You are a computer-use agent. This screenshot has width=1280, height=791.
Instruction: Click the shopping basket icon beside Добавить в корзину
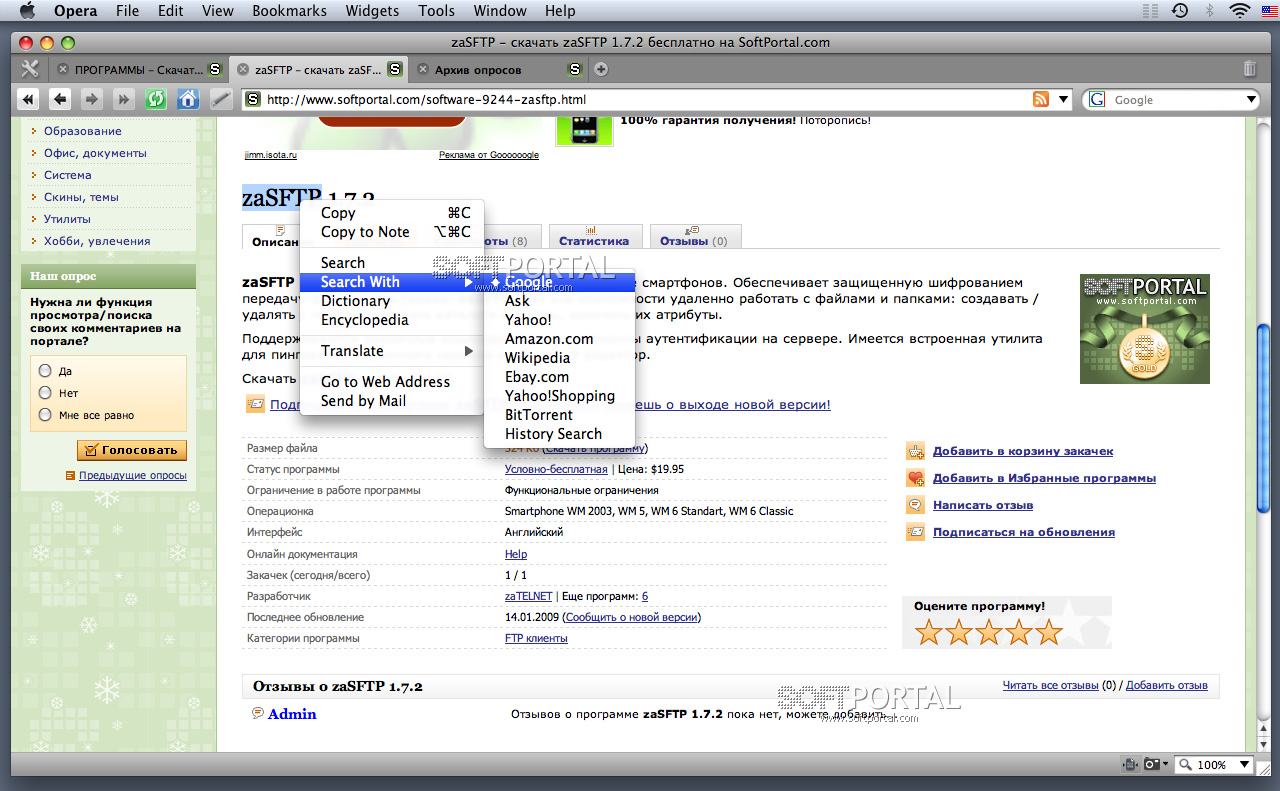(915, 451)
